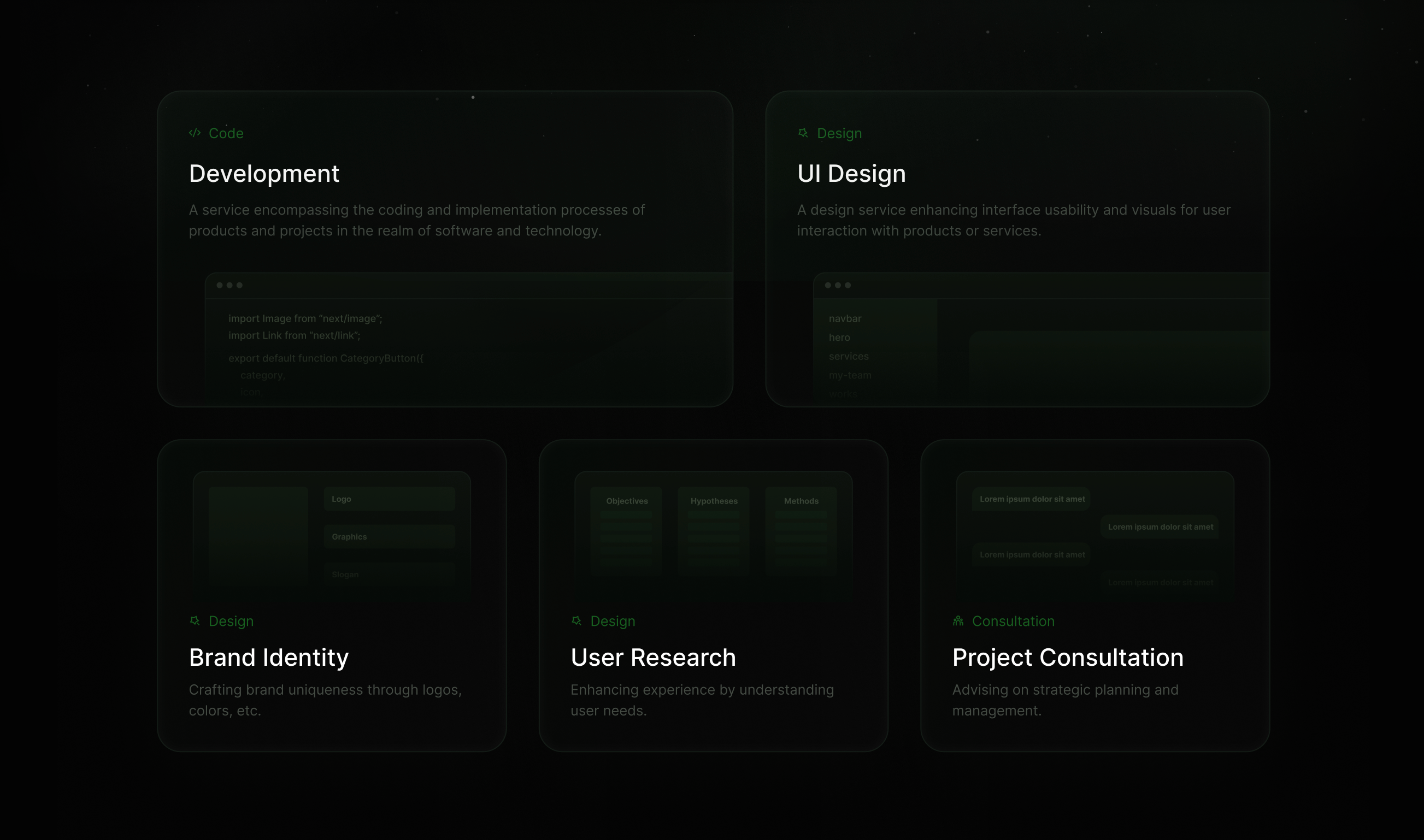This screenshot has height=840, width=1424.
Task: Select the Slogan field in Brand Identity mockup
Action: coord(389,574)
